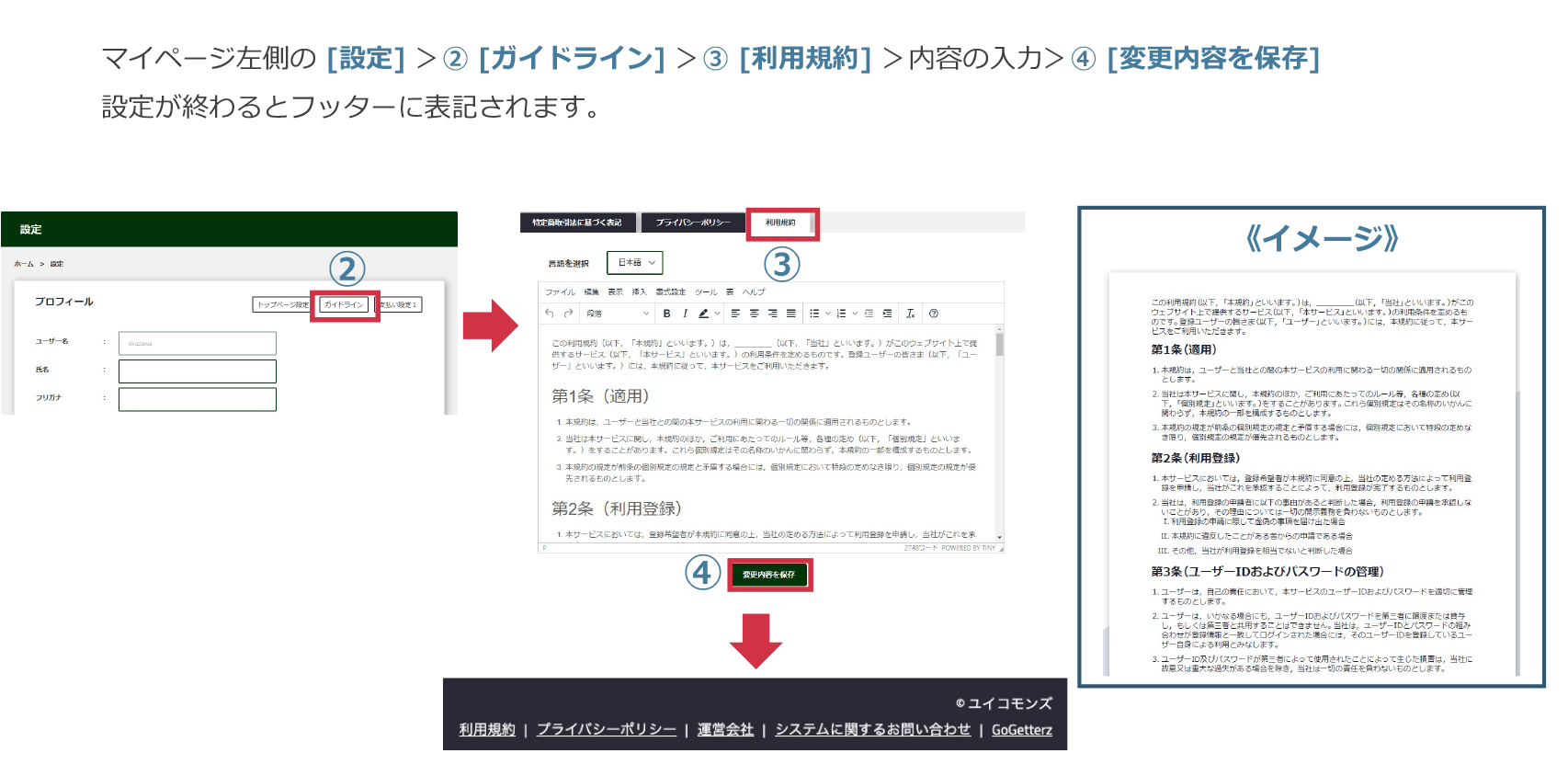
Task: Center-align the text in the editor
Action: (x=754, y=314)
